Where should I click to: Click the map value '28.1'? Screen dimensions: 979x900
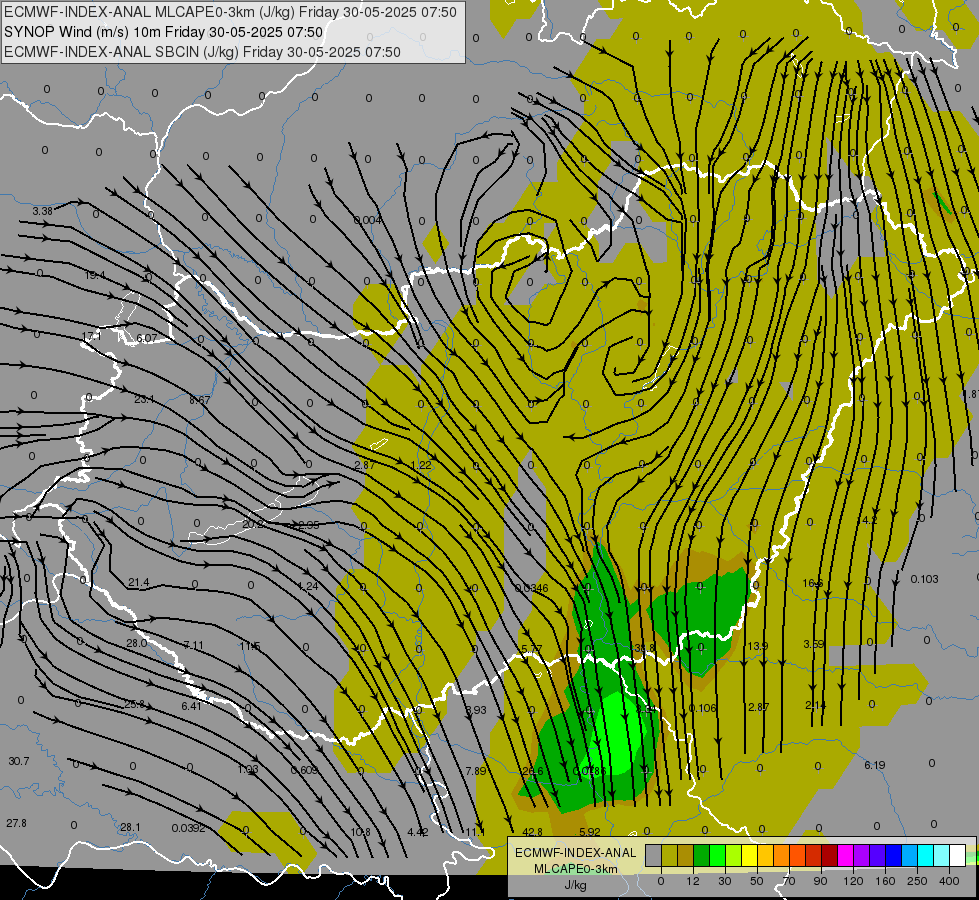[x=130, y=827]
